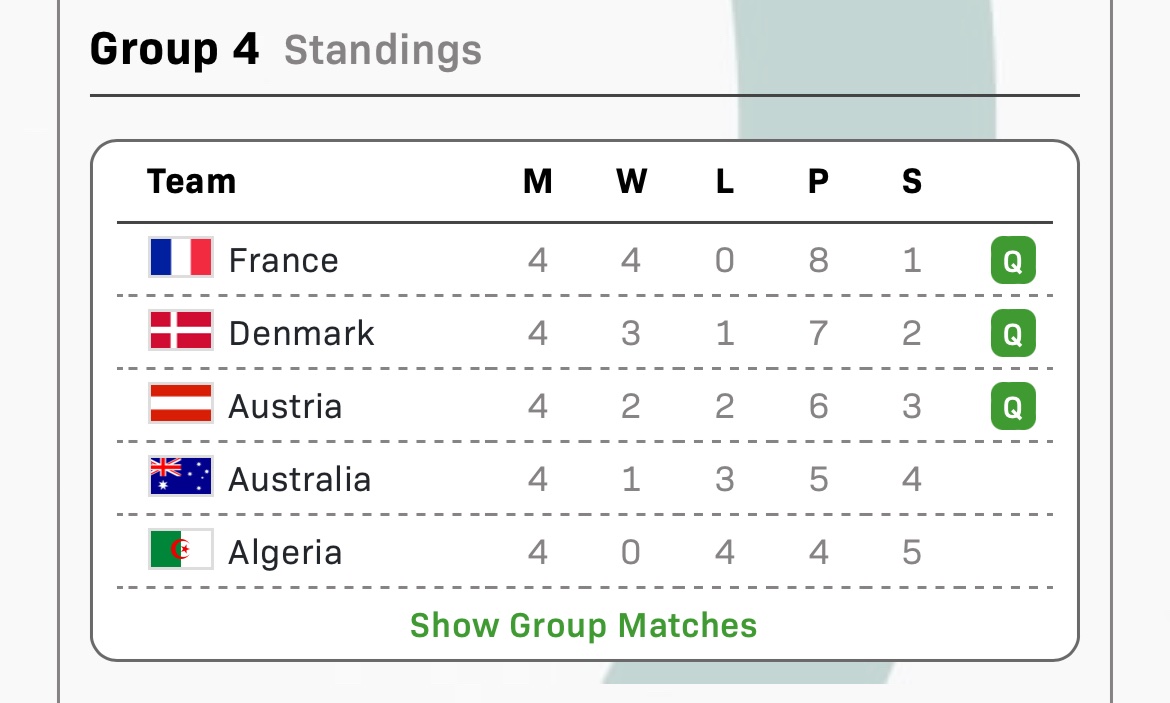Click the Denmark flag icon
Viewport: 1170px width, 703px height.
(x=181, y=331)
